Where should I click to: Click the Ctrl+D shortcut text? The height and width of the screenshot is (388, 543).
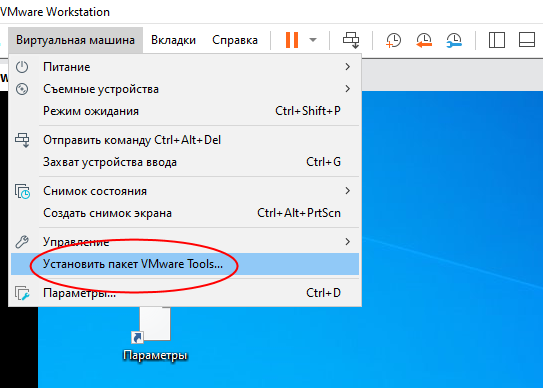pyautogui.click(x=323, y=293)
